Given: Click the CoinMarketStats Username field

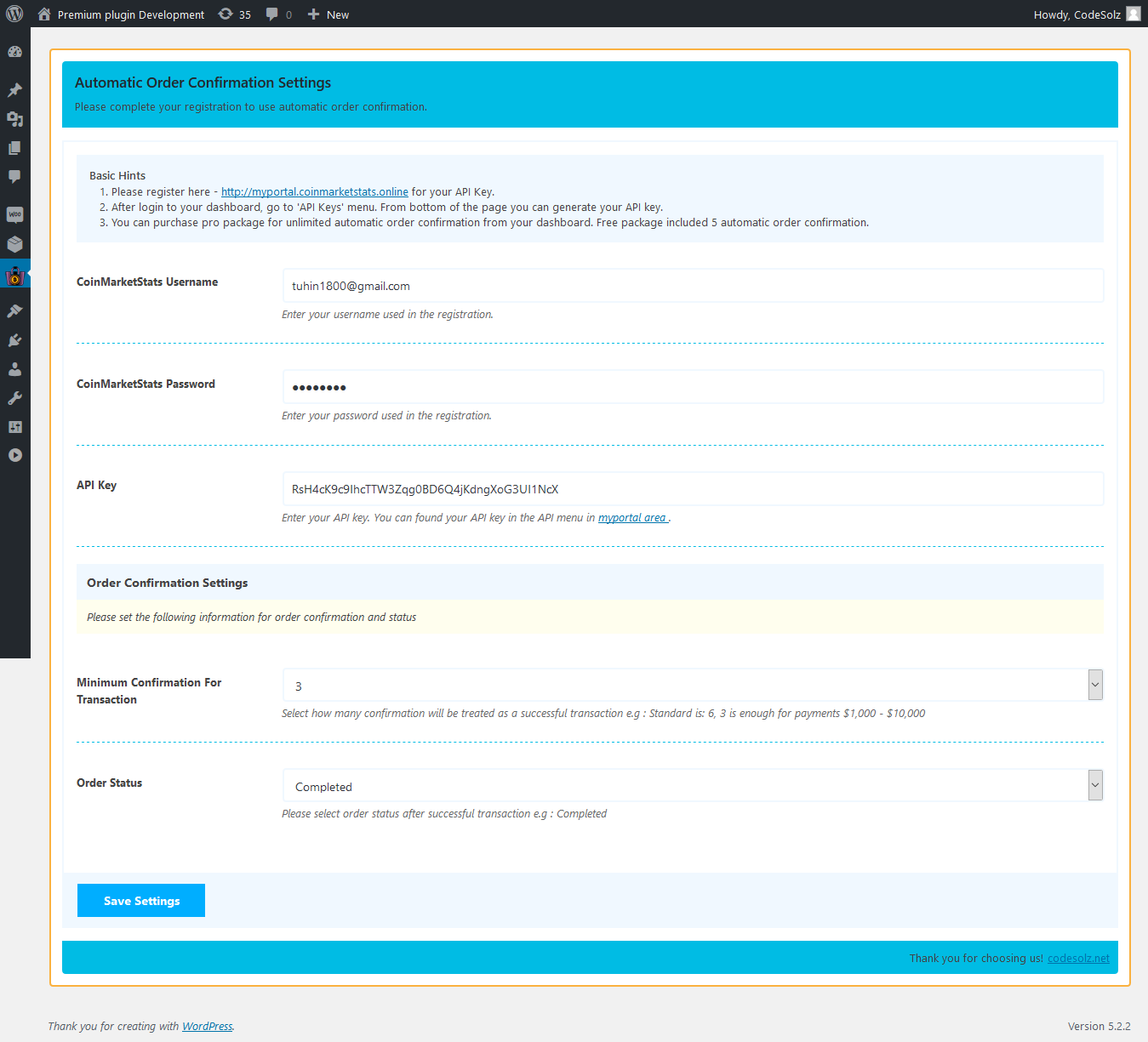Looking at the screenshot, I should tap(692, 286).
